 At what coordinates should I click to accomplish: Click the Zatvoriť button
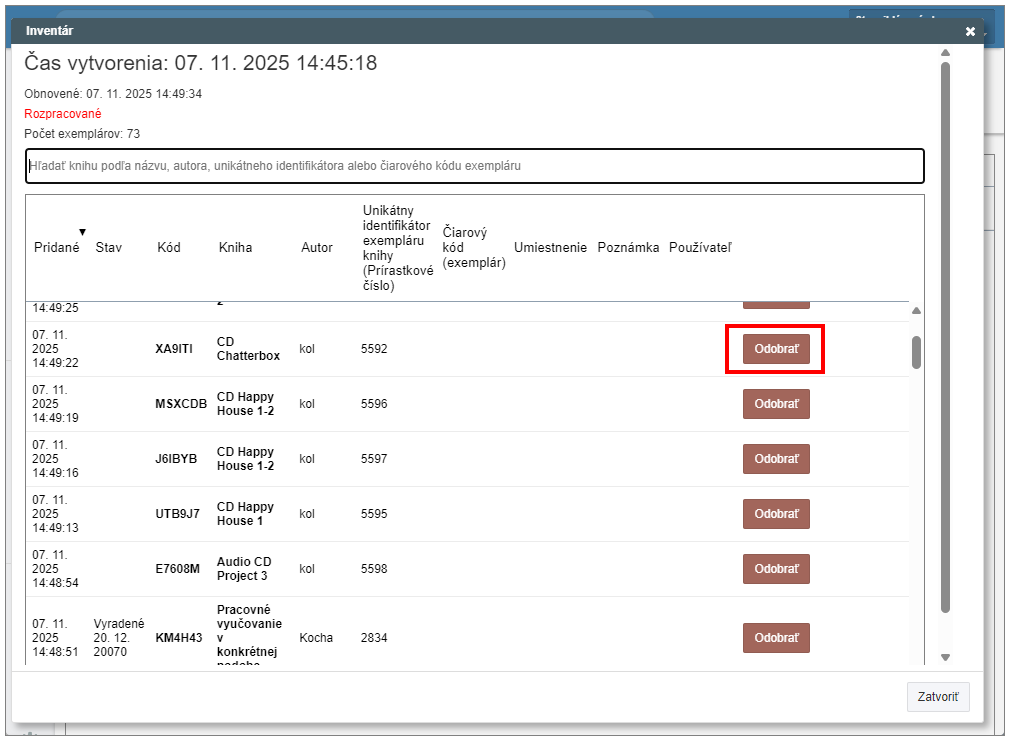pyautogui.click(x=937, y=697)
